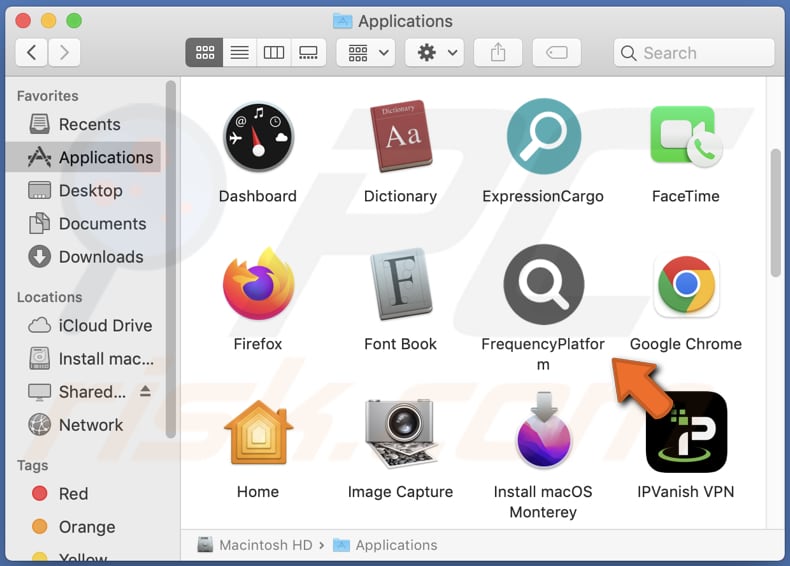Select the IPVanish VPN app icon
The width and height of the screenshot is (790, 566).
686,432
